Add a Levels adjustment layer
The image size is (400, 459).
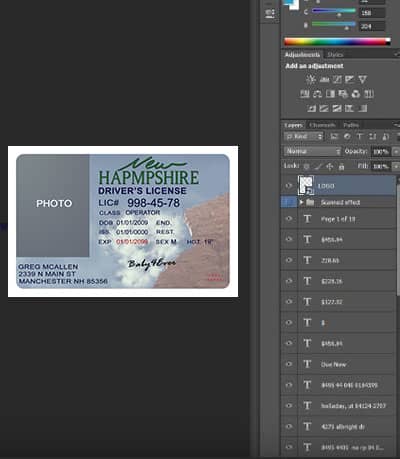tap(324, 79)
